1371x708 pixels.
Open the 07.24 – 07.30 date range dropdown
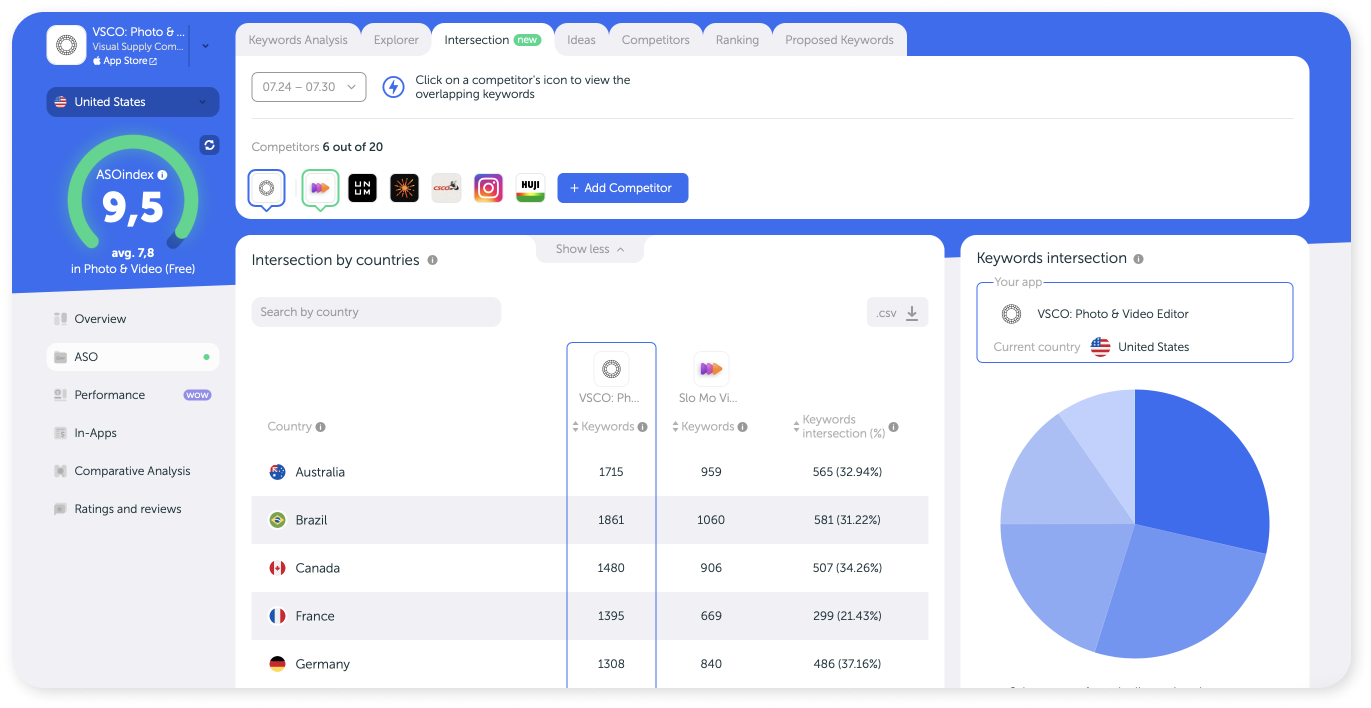(x=309, y=87)
